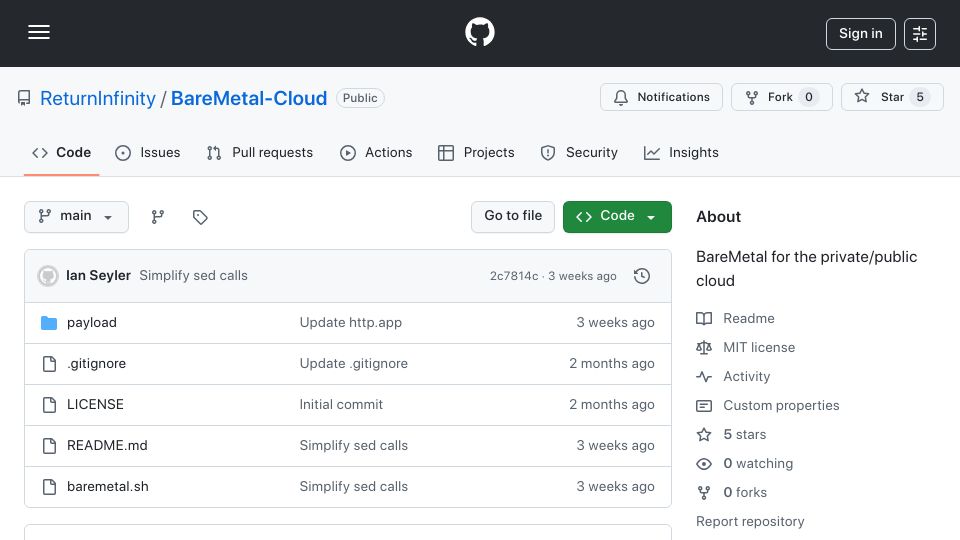Open the baremetal.sh row's Simplify sed calls commit

pyautogui.click(x=354, y=487)
